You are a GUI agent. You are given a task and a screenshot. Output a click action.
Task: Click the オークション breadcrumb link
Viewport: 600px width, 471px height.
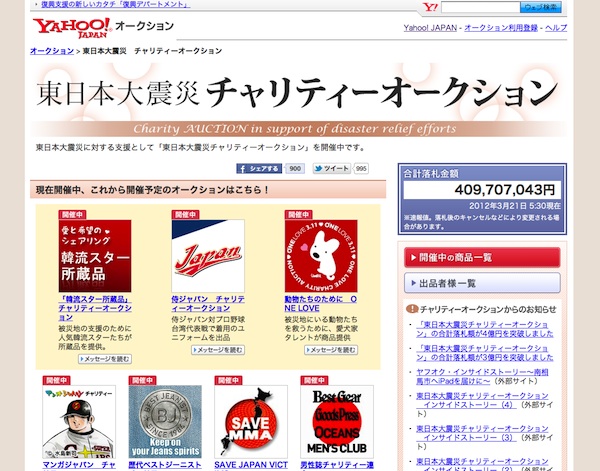pos(50,50)
